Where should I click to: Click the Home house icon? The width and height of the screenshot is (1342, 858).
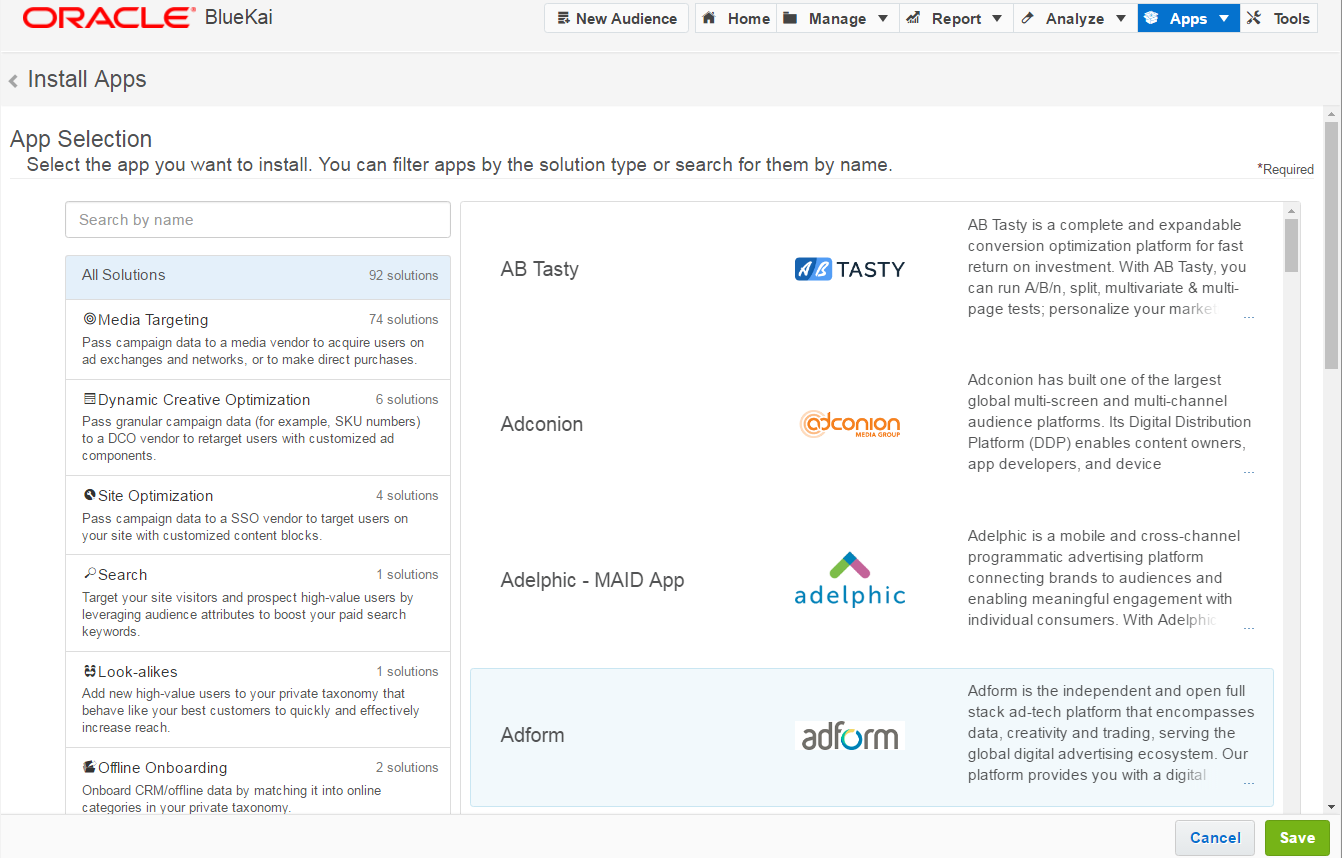coord(709,18)
